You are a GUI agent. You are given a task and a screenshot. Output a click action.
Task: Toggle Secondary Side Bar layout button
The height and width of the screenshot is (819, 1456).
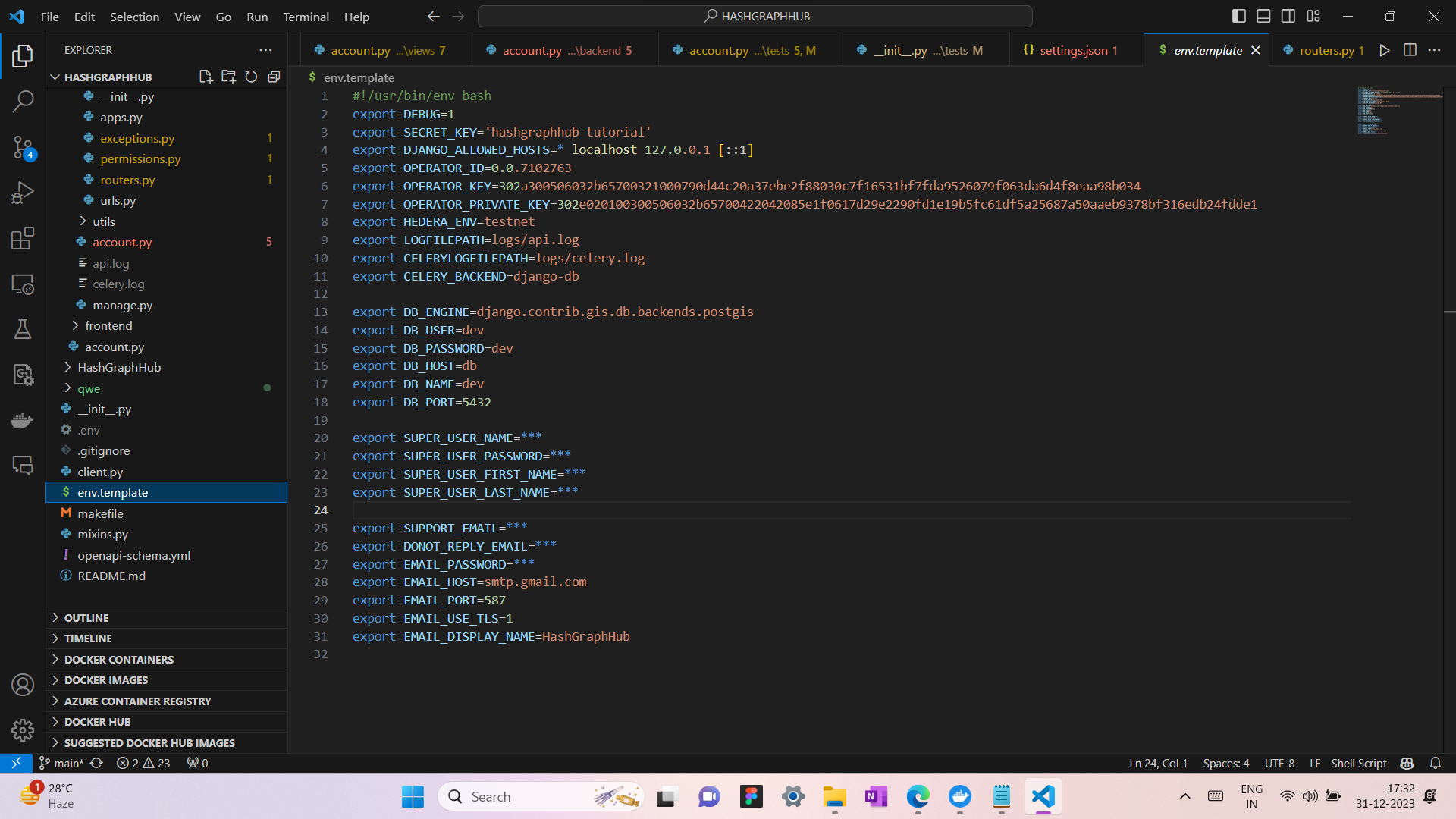(x=1288, y=16)
